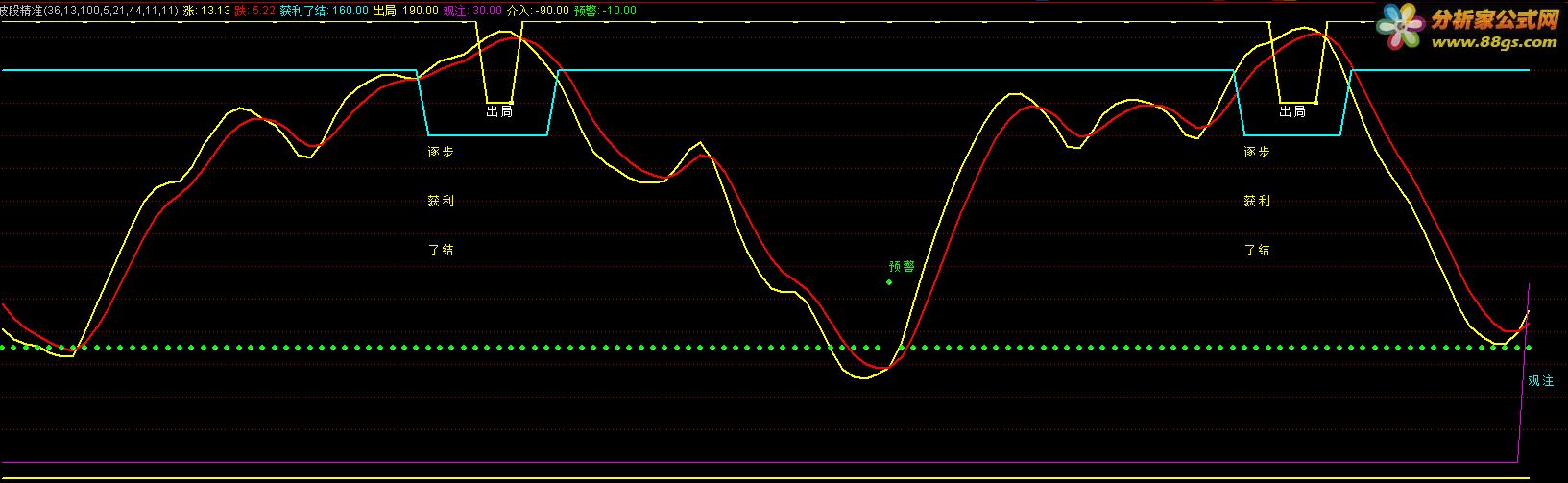Image resolution: width=1568 pixels, height=483 pixels.
Task: Click the 出局: 190.00 header value
Action: [405, 10]
